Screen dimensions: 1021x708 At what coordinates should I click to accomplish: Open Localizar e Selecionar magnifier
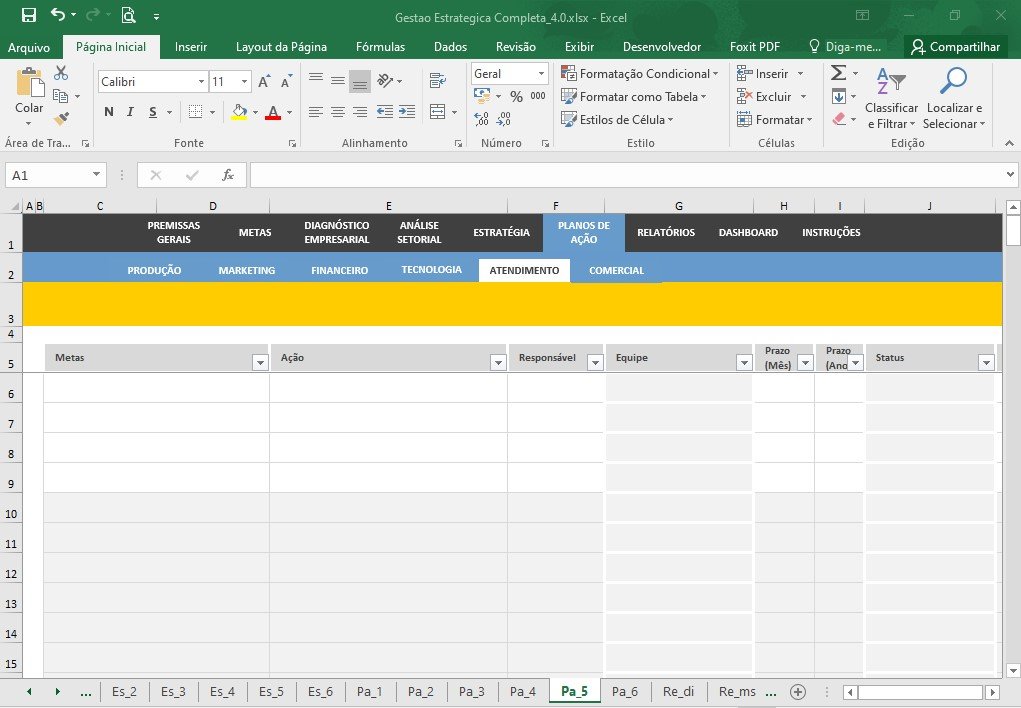(x=953, y=98)
